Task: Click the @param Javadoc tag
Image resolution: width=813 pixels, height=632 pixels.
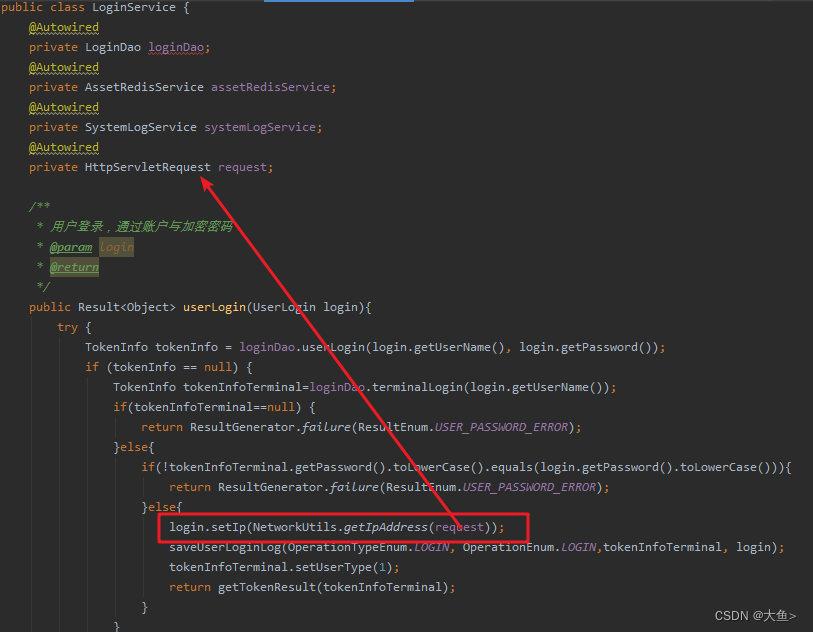Action: 70,247
